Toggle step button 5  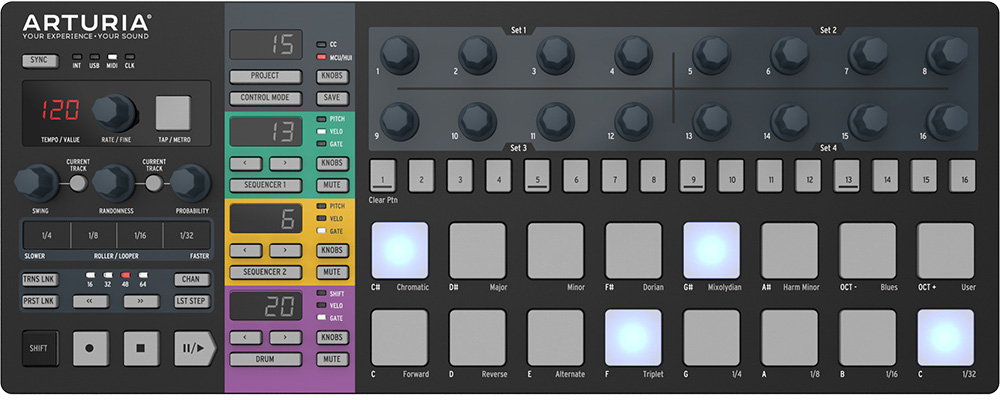coord(538,176)
